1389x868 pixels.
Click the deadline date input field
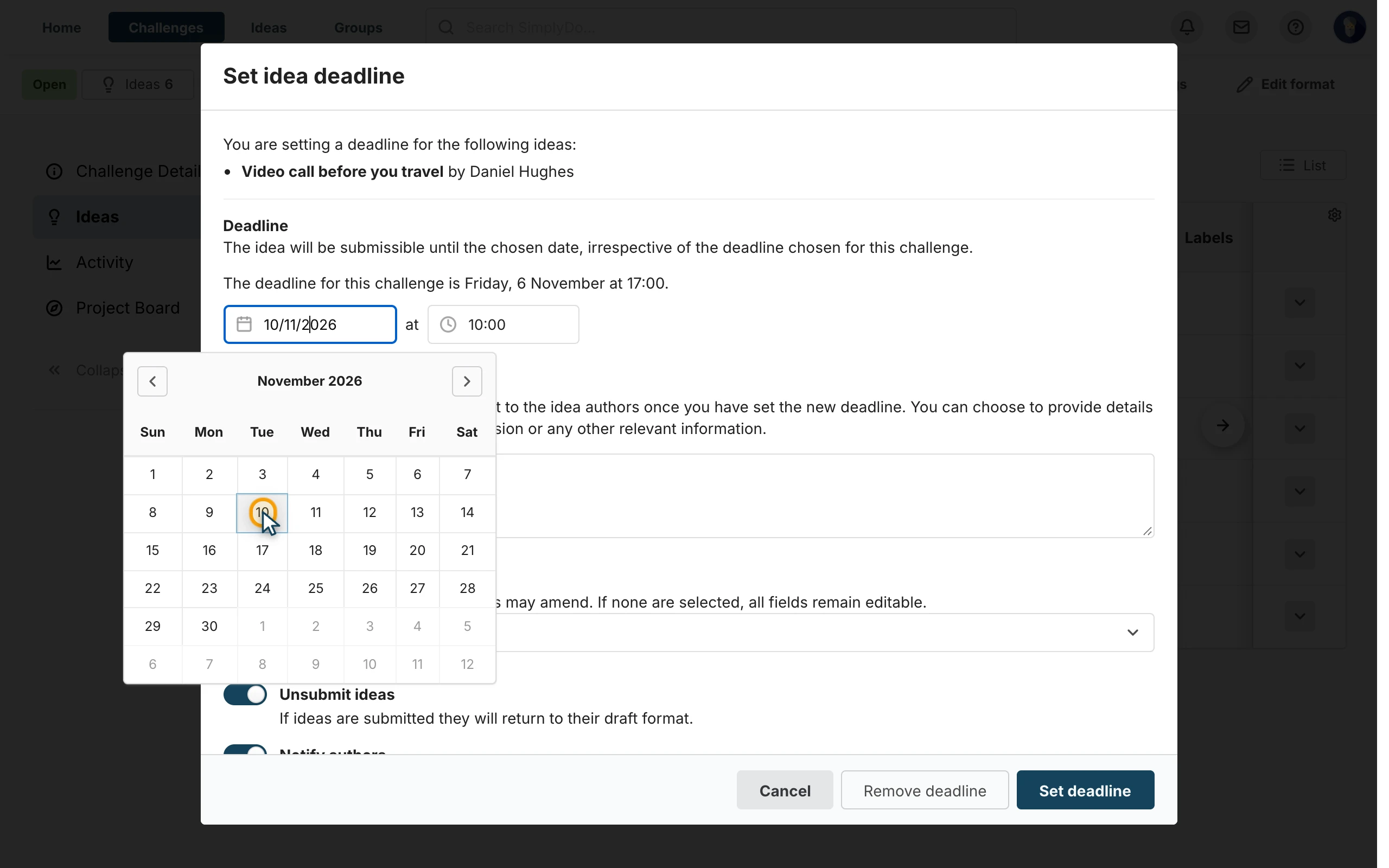310,324
